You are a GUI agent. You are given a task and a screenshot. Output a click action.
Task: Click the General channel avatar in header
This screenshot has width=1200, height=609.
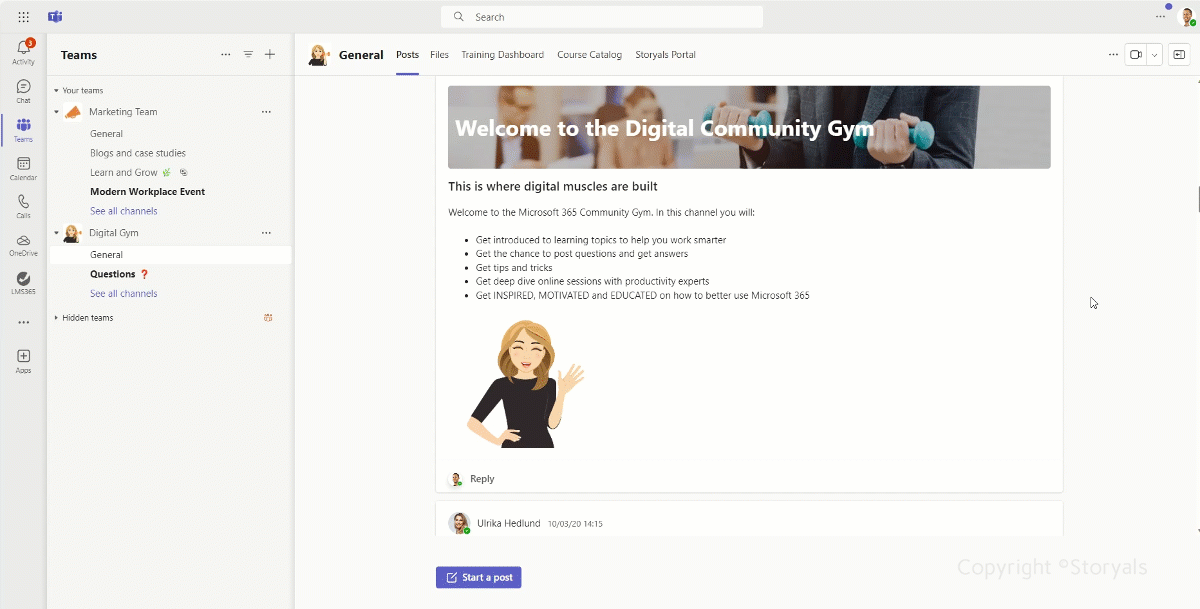point(319,55)
